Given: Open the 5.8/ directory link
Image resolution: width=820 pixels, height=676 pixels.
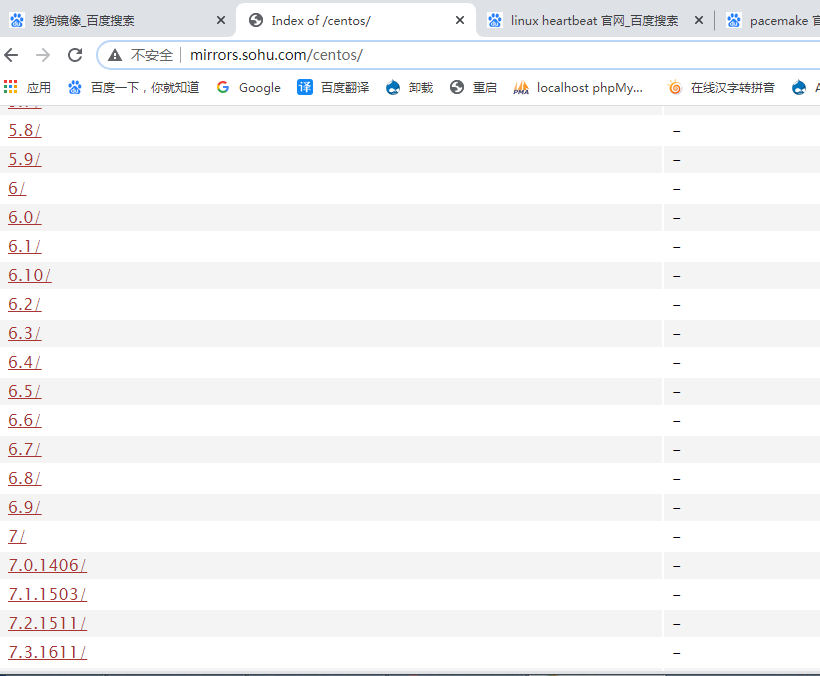Looking at the screenshot, I should click(25, 130).
